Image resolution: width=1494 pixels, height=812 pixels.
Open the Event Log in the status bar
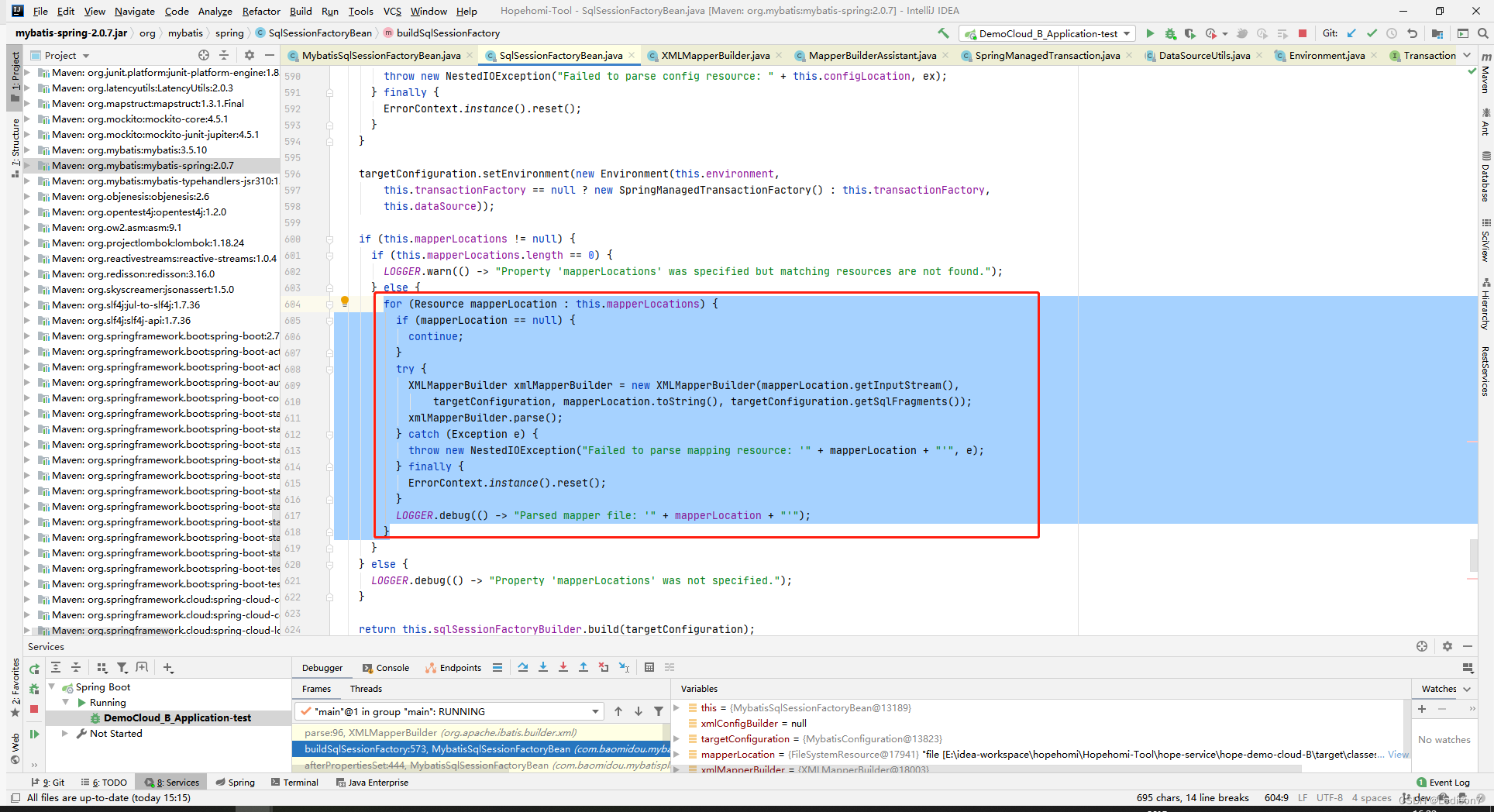(1443, 783)
